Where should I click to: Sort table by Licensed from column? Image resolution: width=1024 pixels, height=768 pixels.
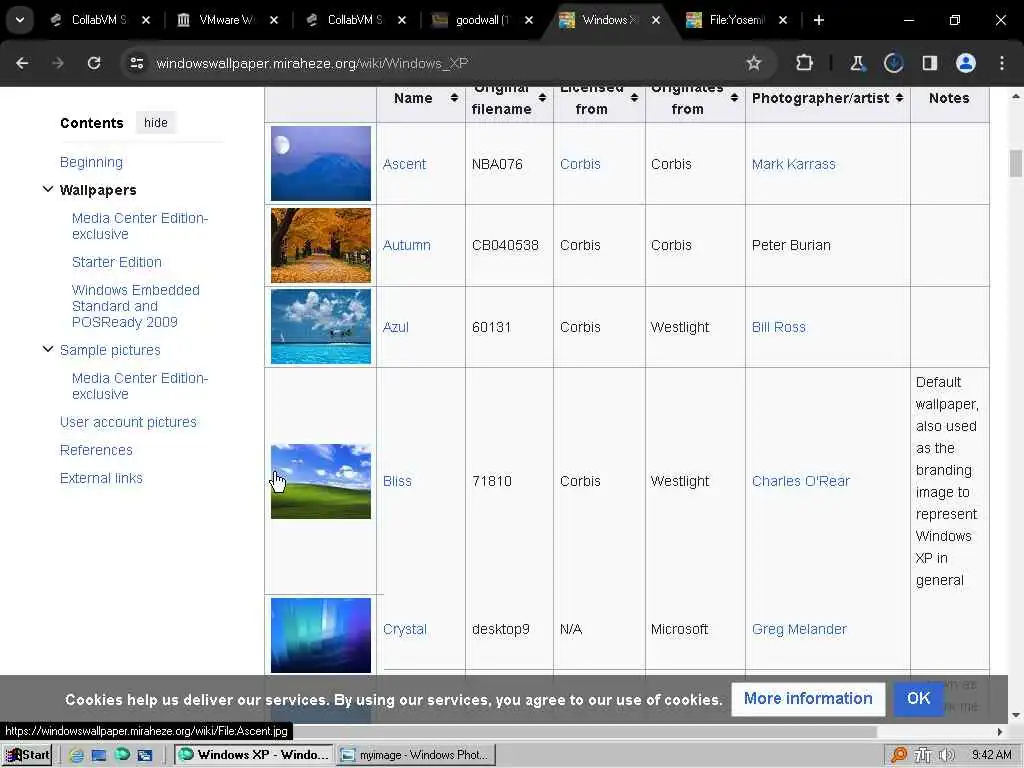click(x=634, y=98)
